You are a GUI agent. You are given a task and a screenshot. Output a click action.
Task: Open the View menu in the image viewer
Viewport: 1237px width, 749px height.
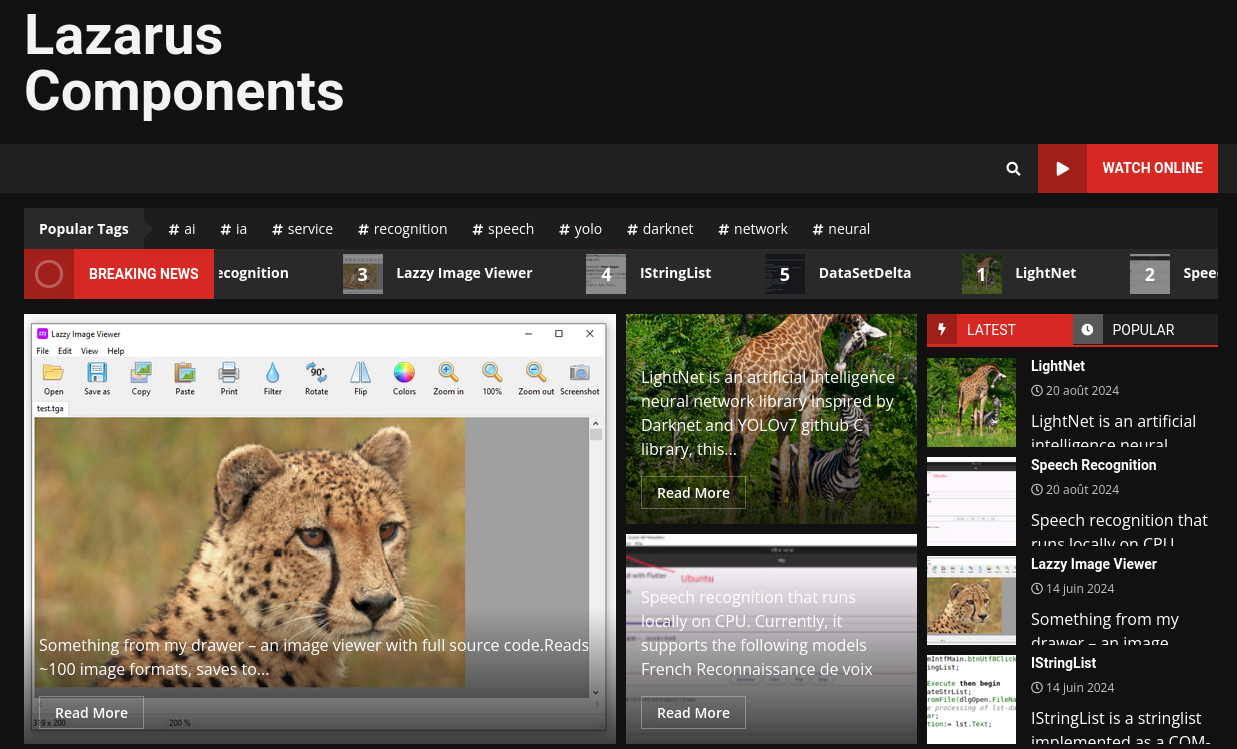tap(89, 351)
